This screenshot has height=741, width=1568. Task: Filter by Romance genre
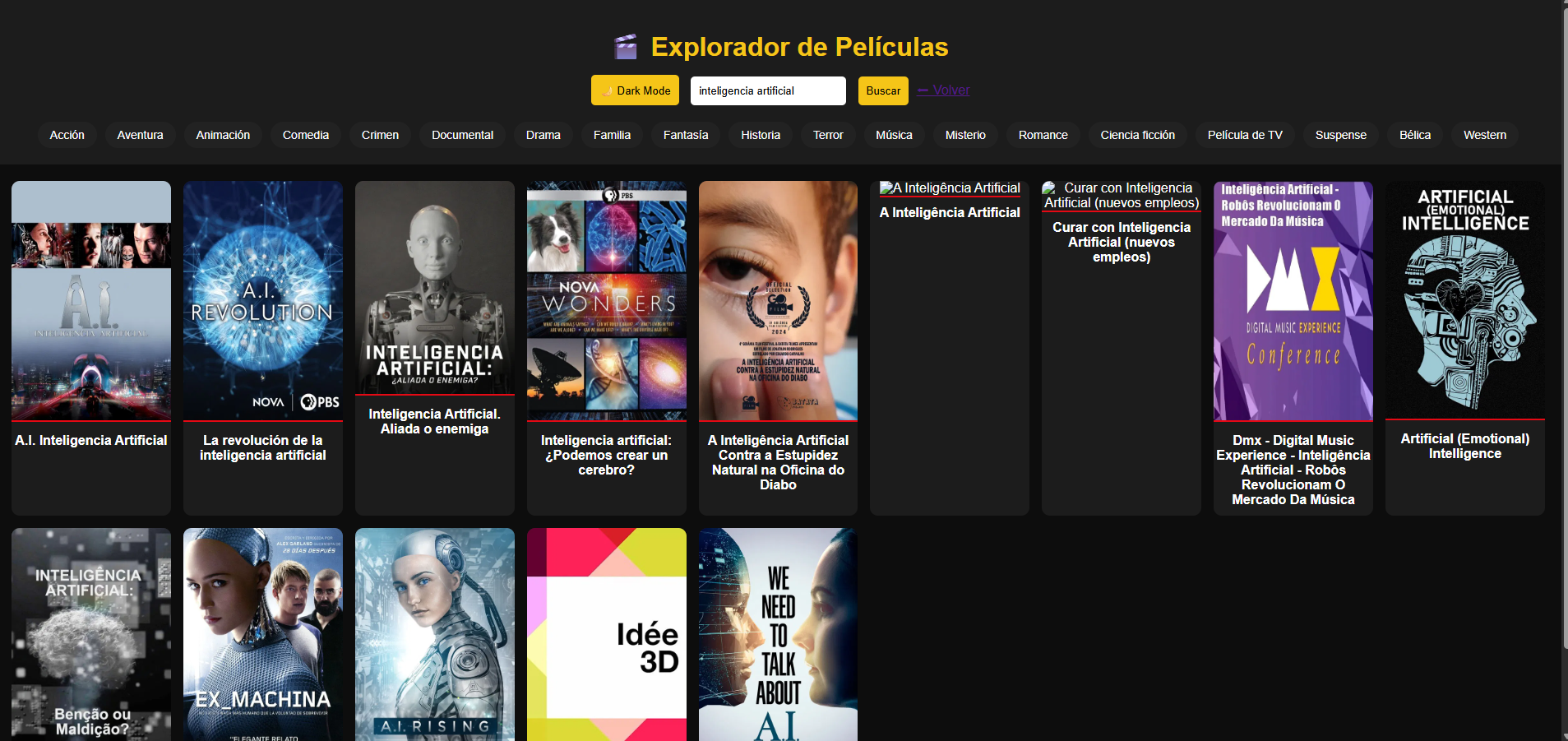click(1043, 135)
